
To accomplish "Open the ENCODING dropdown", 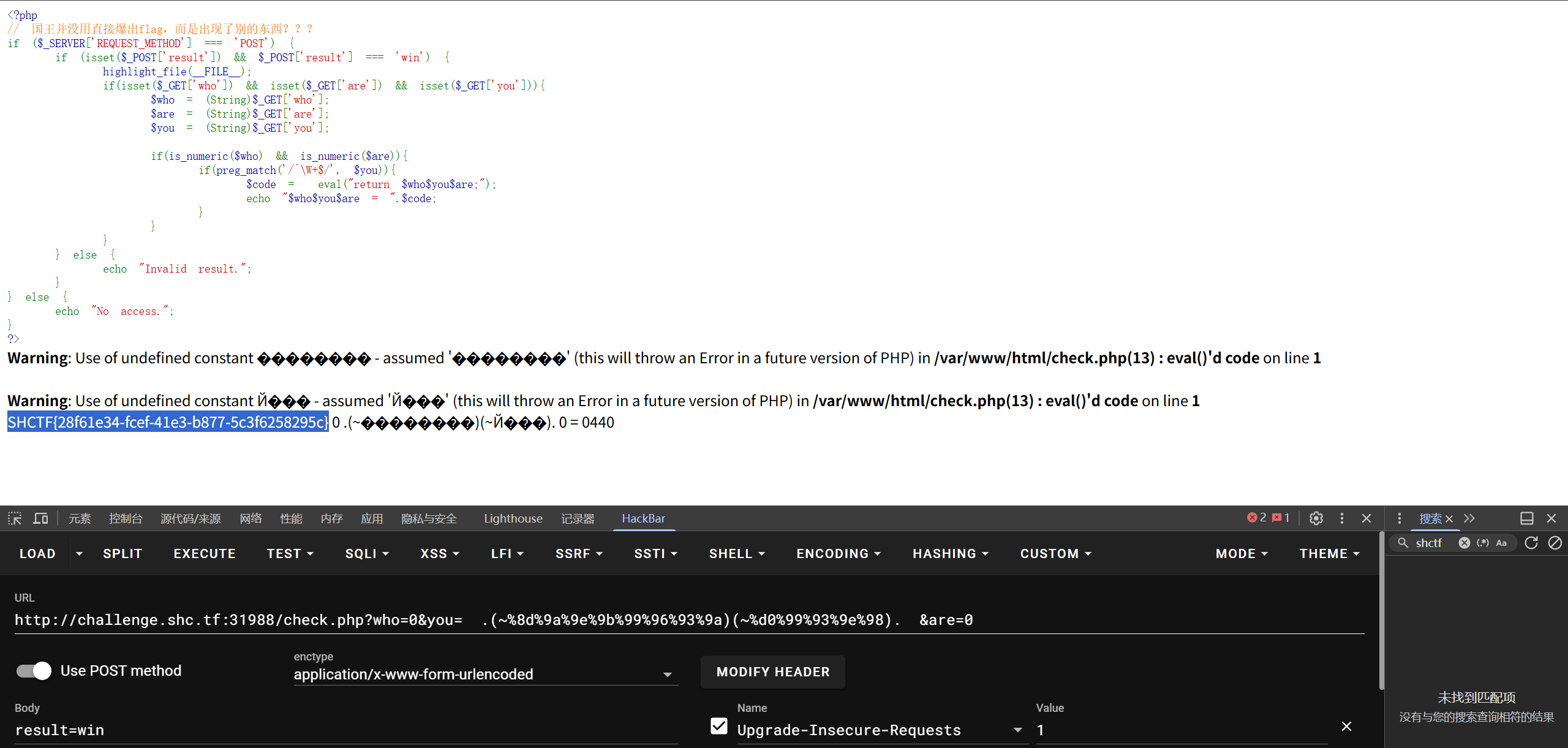I will (839, 554).
